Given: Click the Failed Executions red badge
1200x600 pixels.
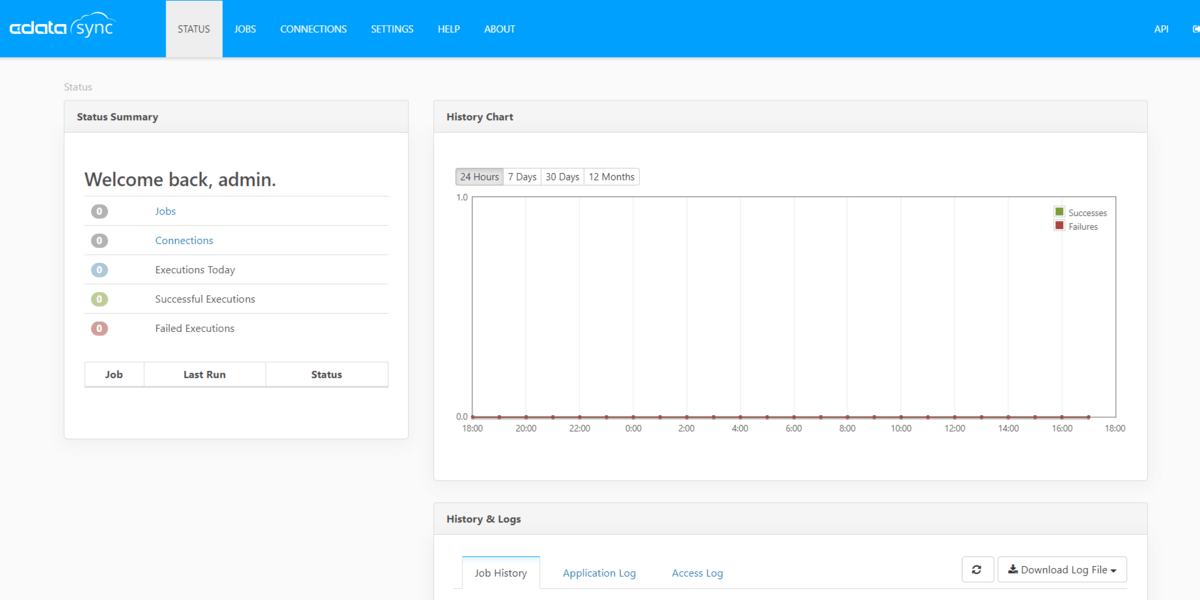Looking at the screenshot, I should click(99, 329).
